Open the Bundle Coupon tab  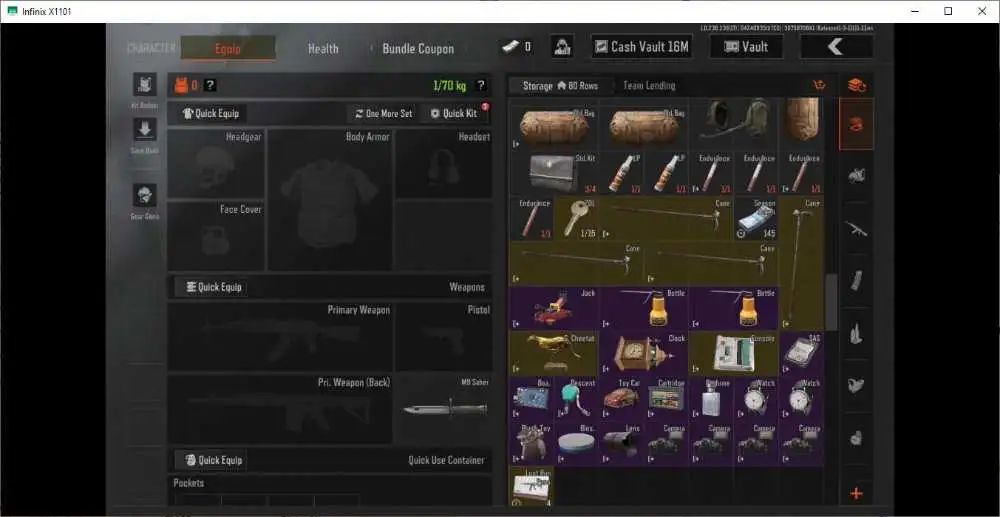[418, 48]
